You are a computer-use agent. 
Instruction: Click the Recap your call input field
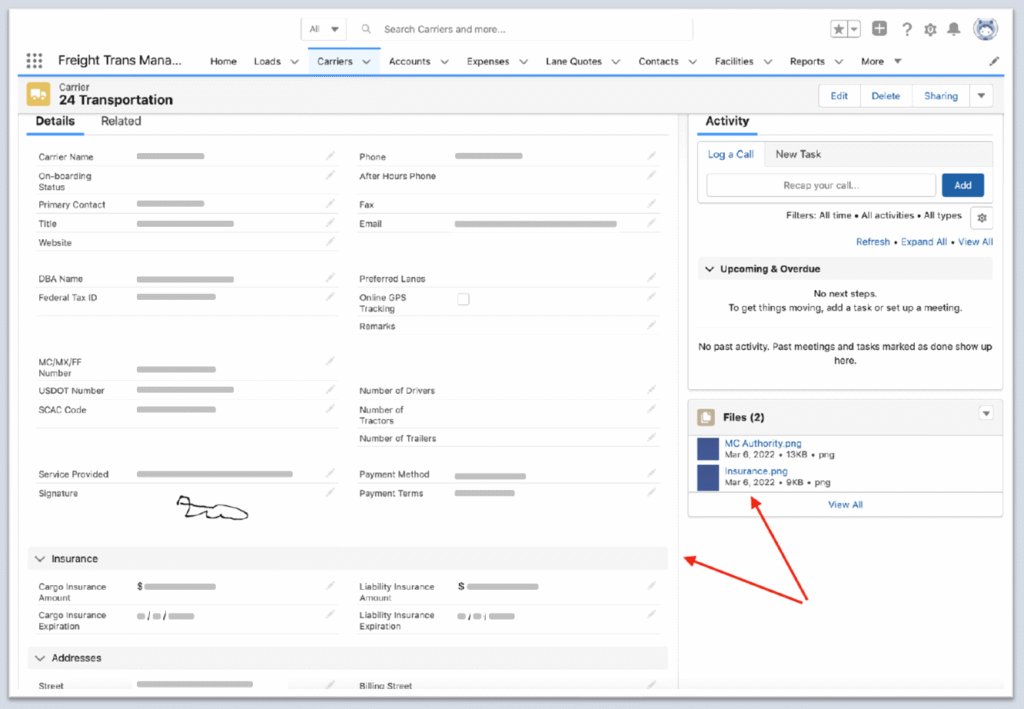coord(821,185)
